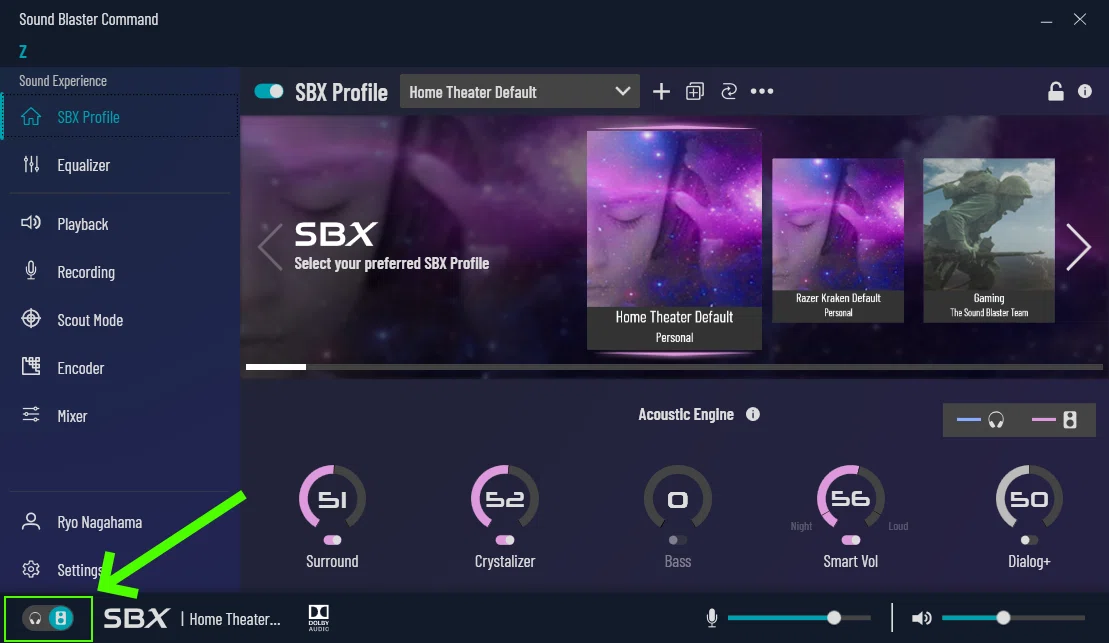This screenshot has width=1109, height=643.
Task: Click the Dolby Audio icon
Action: (319, 618)
